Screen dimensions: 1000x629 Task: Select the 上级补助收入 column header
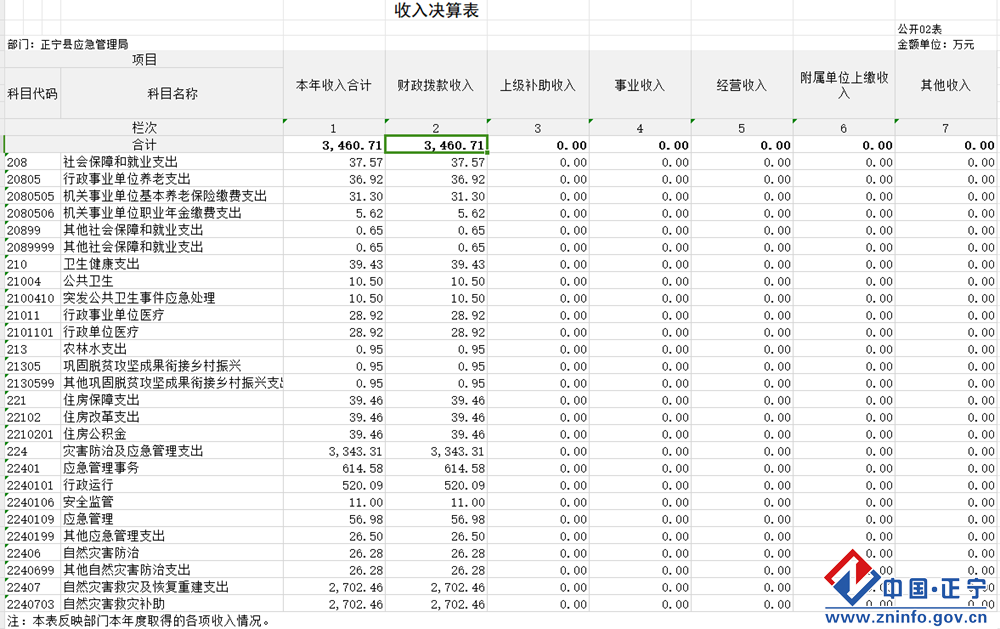[538, 85]
